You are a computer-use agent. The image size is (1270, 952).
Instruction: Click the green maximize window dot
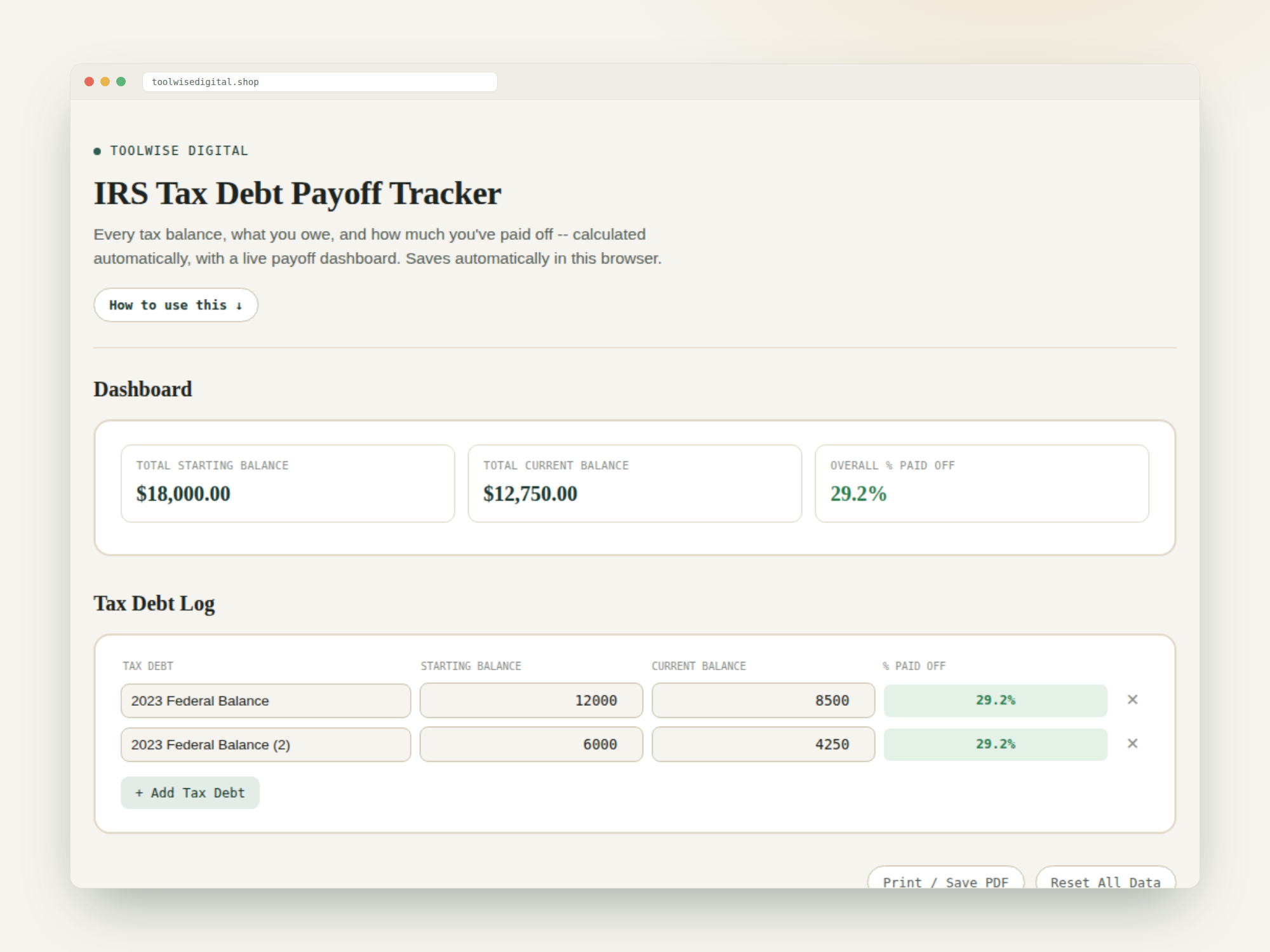[x=121, y=81]
